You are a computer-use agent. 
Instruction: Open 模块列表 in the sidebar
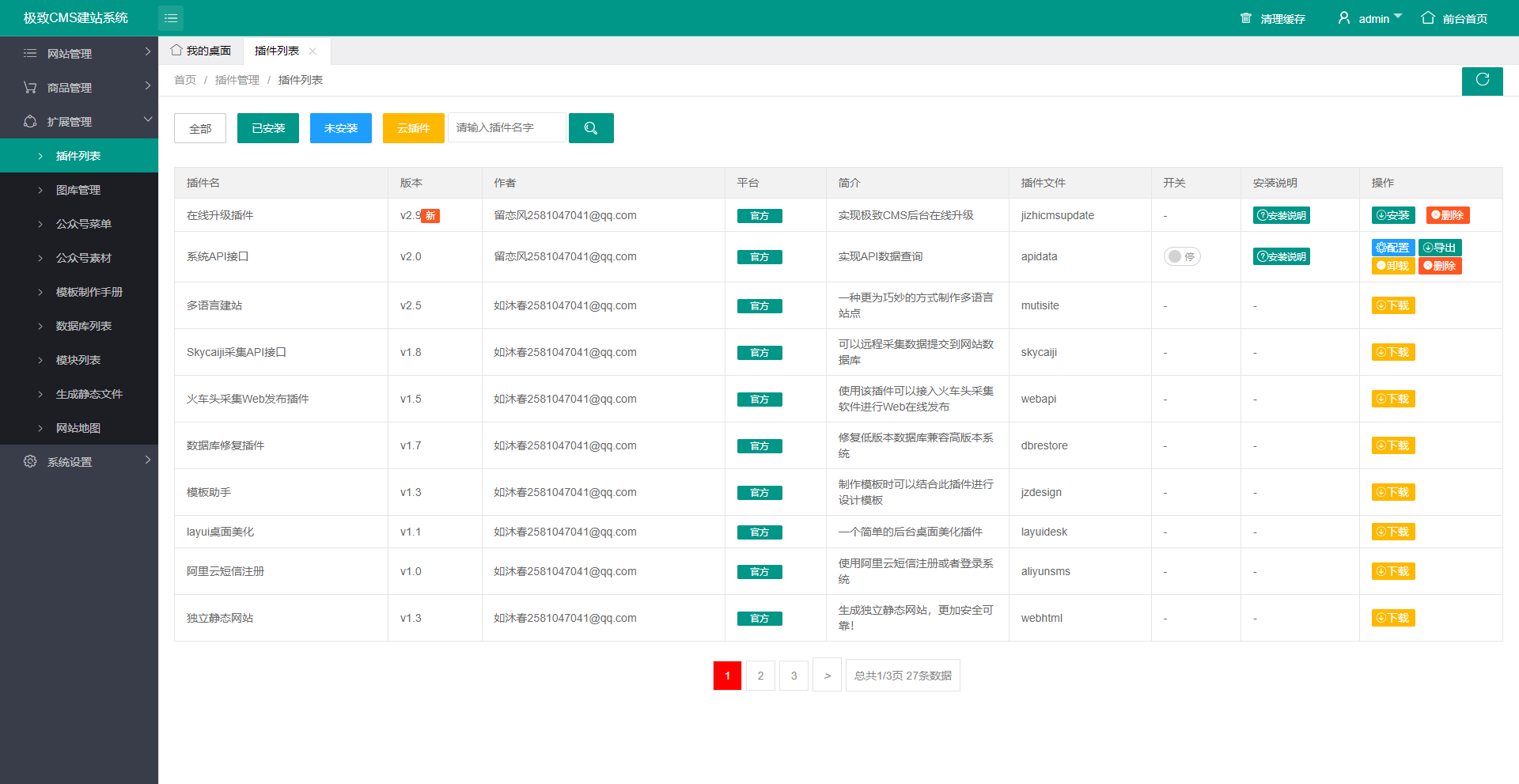79,360
